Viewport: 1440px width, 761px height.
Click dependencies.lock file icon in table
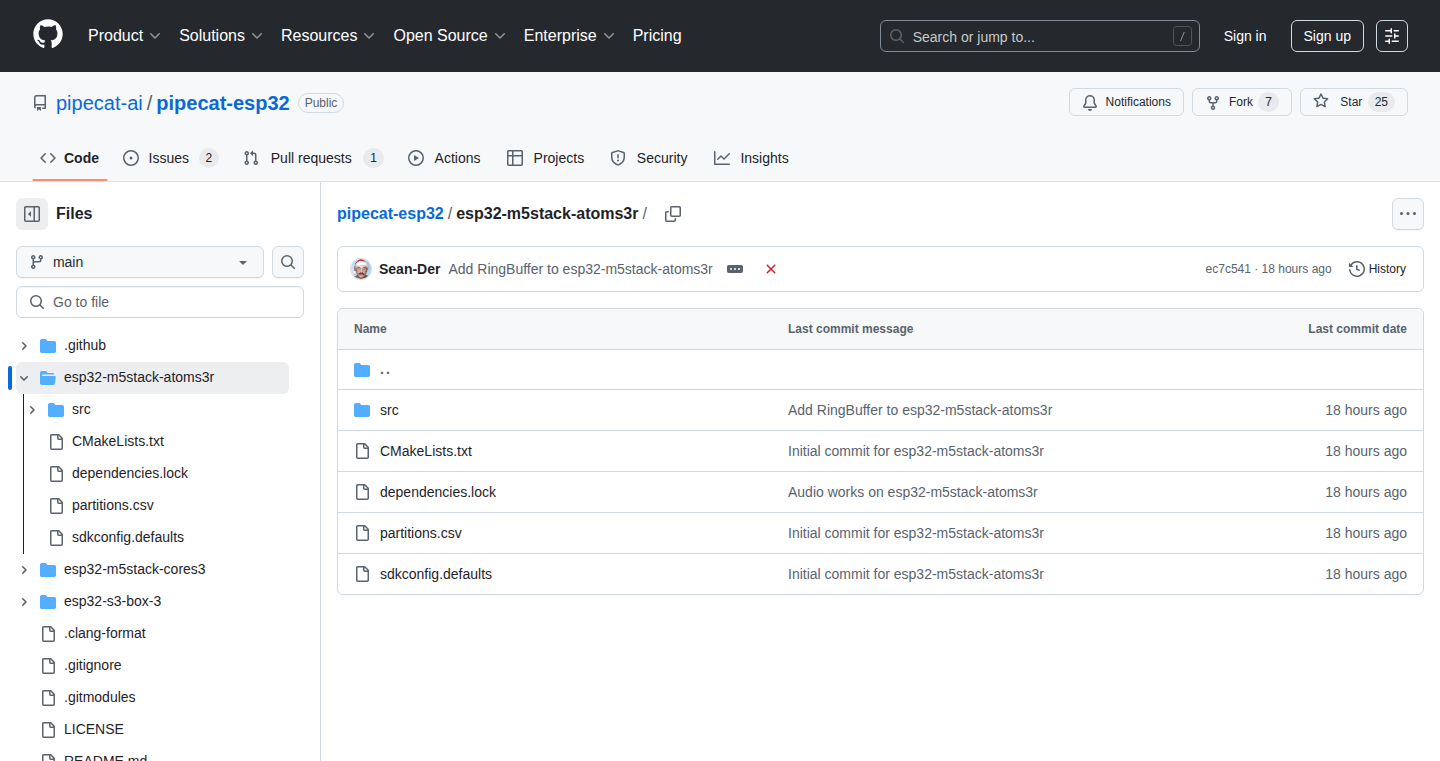362,492
